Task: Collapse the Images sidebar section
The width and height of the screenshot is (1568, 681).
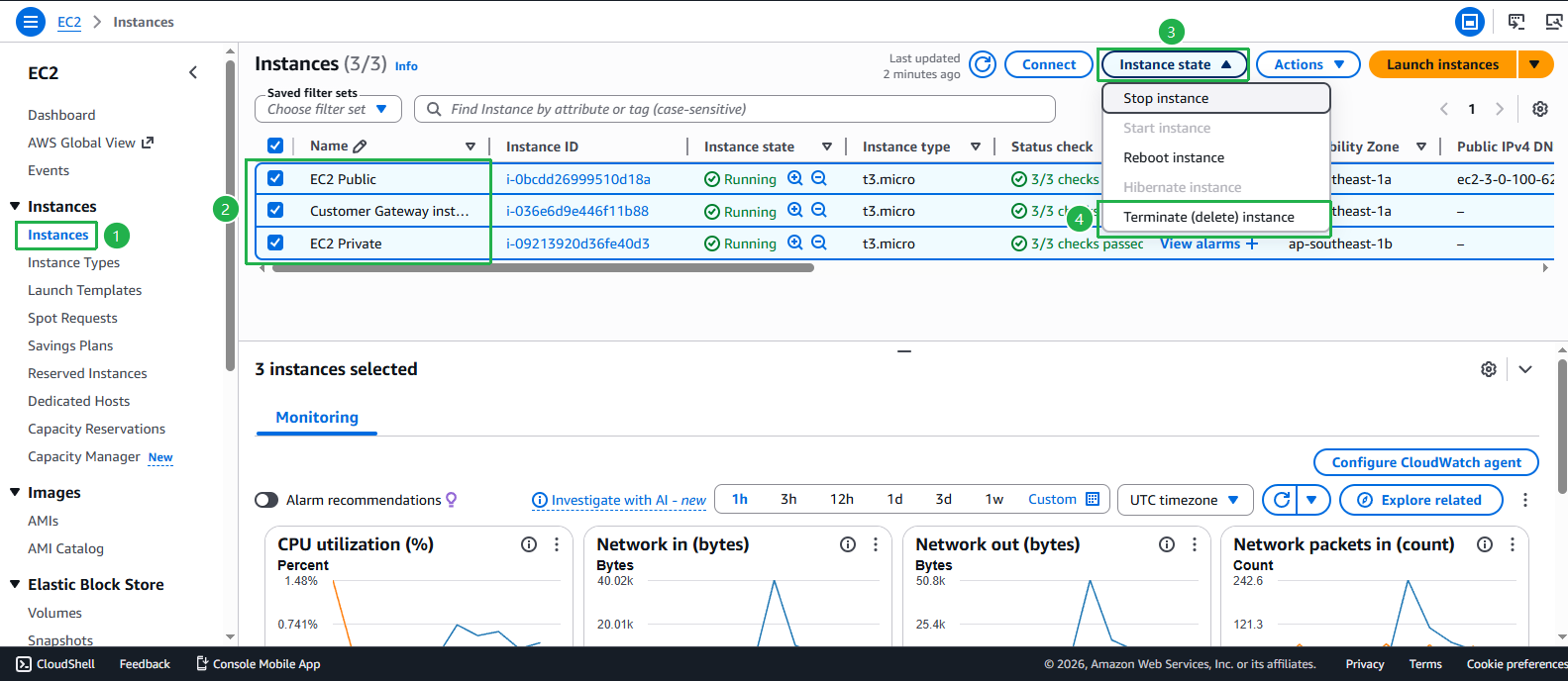Action: click(x=15, y=492)
